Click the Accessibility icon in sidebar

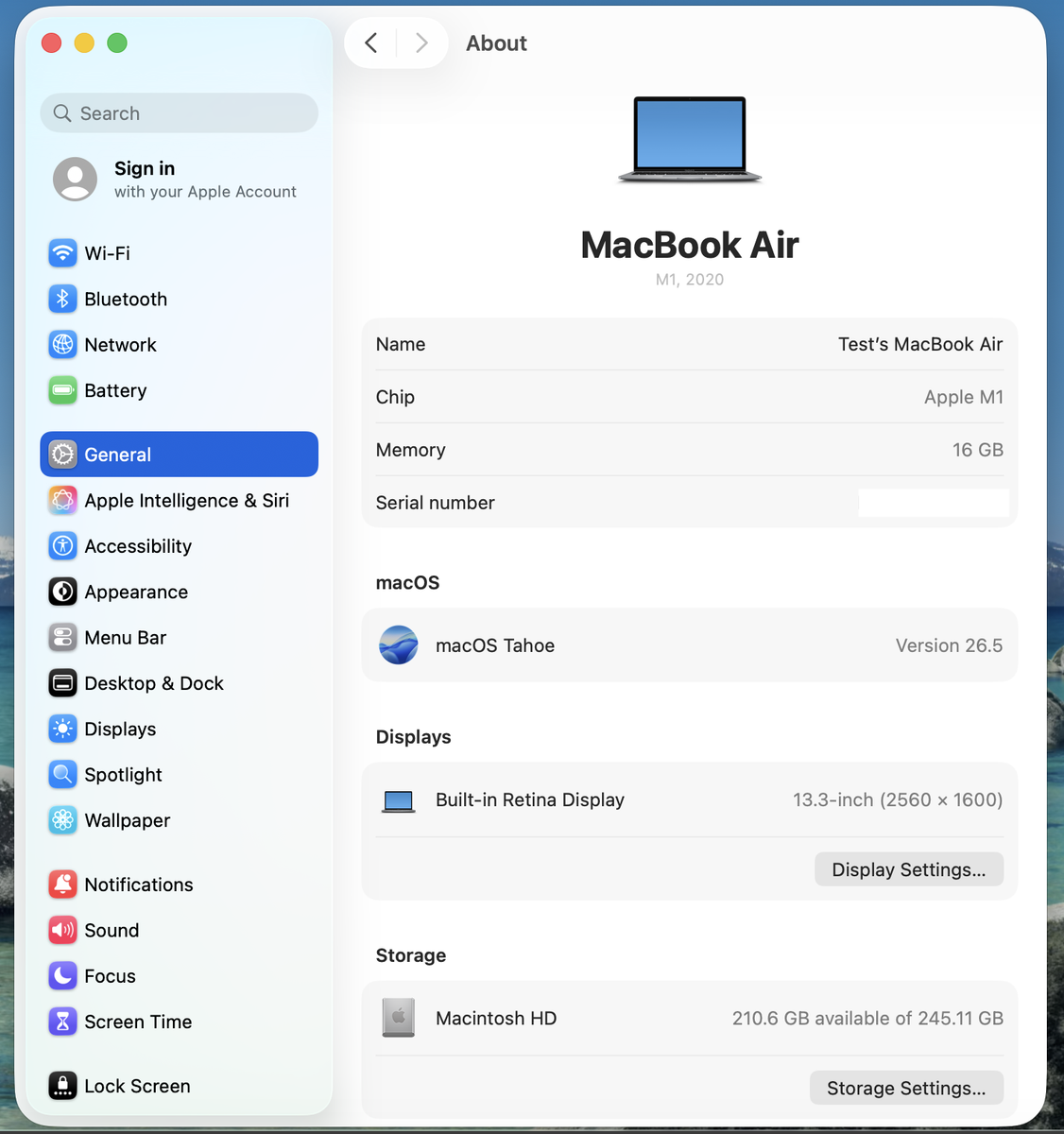pos(62,546)
